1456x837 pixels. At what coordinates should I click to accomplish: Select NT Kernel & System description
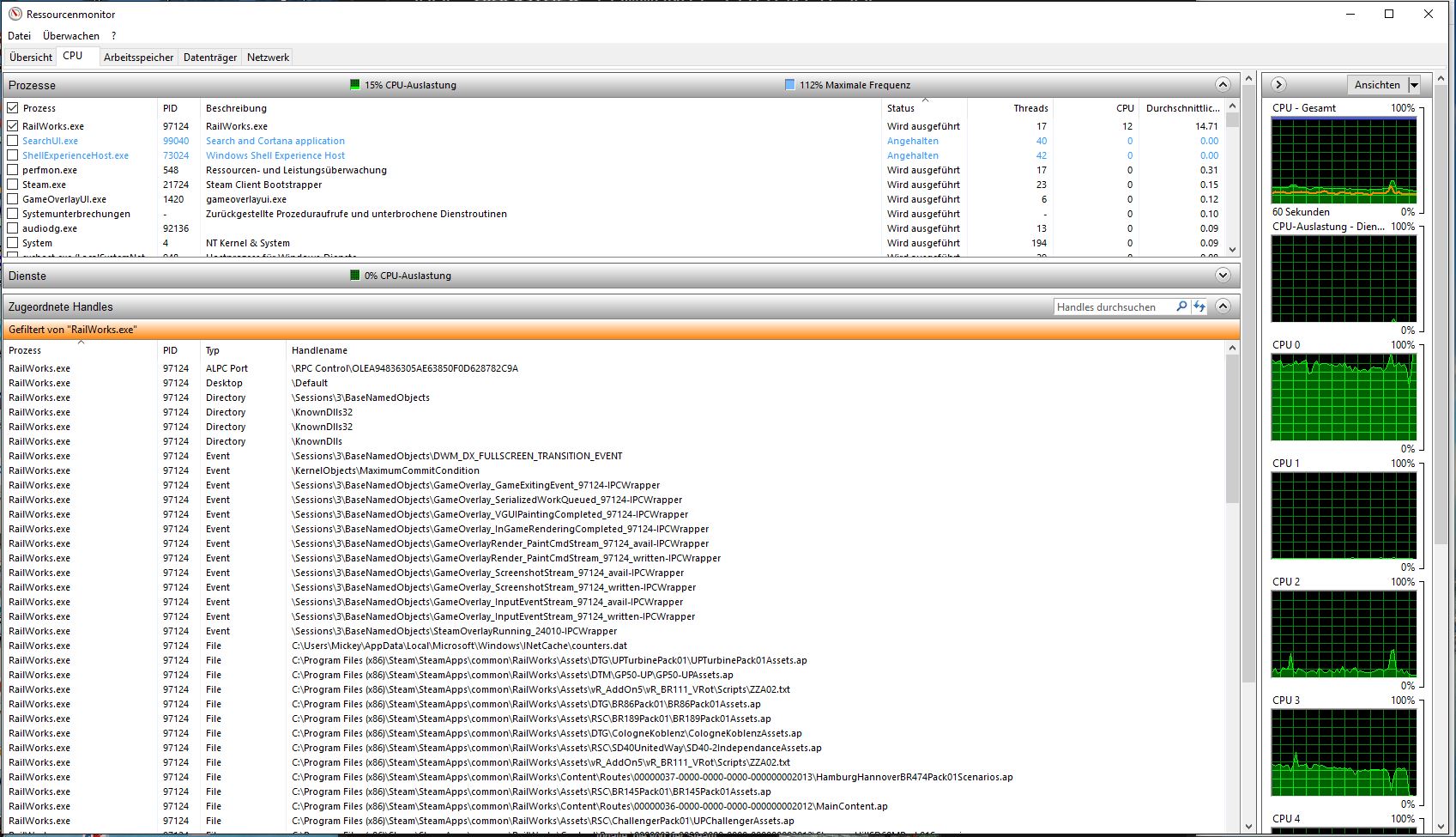248,243
